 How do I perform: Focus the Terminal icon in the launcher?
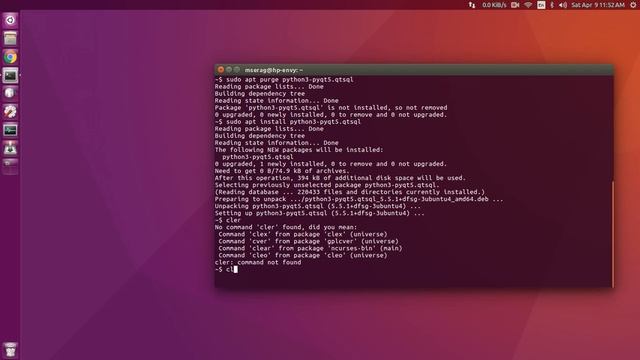tap(10, 76)
